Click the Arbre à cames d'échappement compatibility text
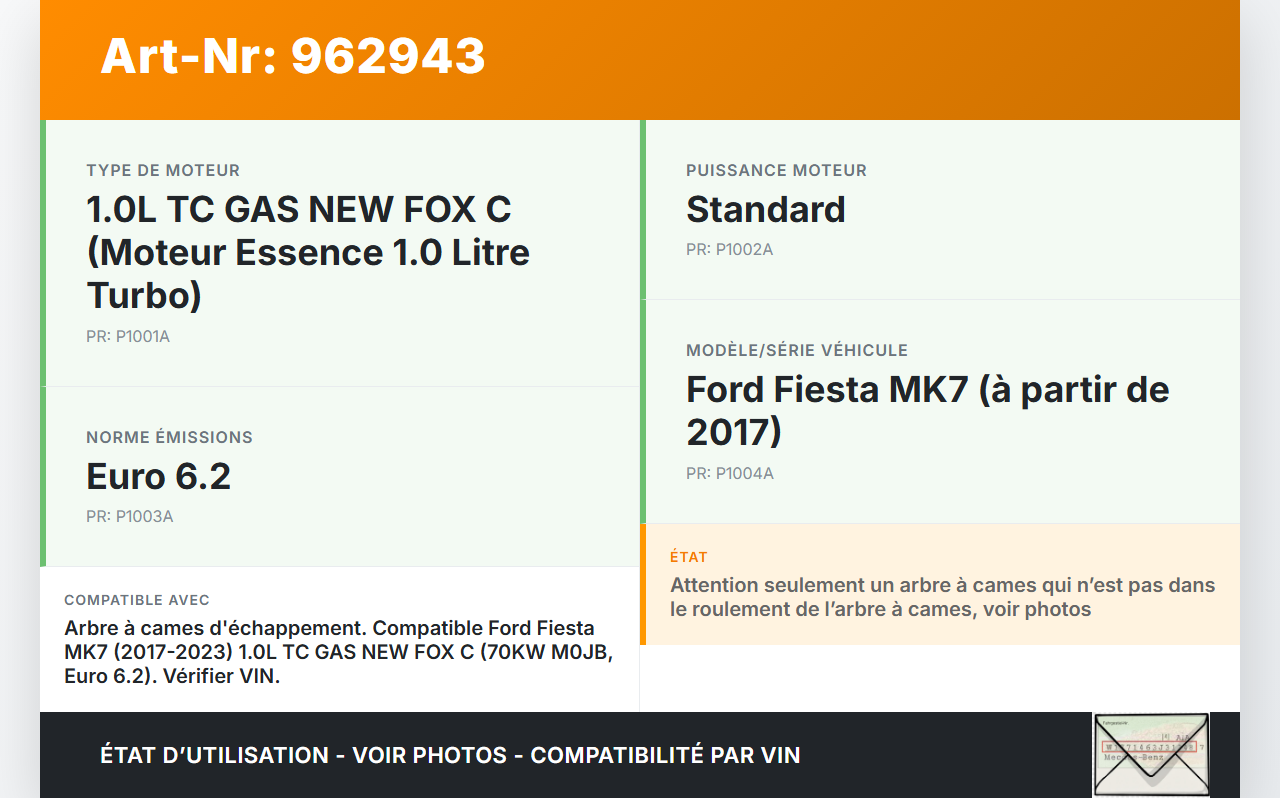The height and width of the screenshot is (798, 1280). (x=338, y=652)
